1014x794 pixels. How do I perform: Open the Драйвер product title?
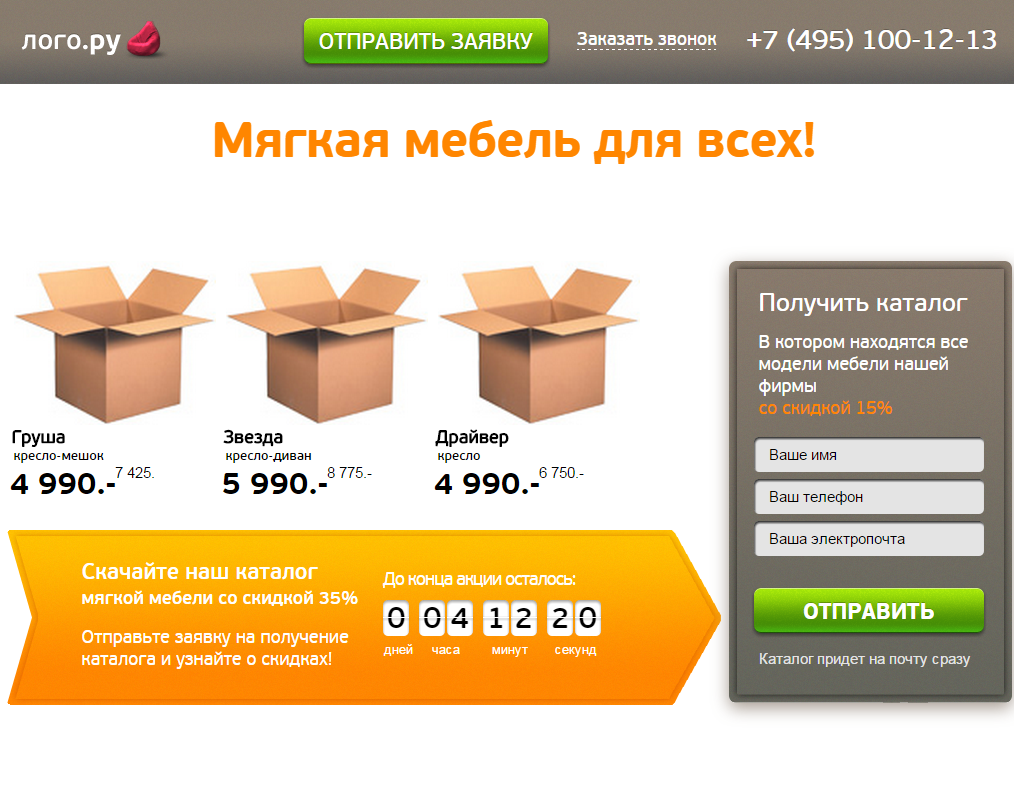(471, 438)
